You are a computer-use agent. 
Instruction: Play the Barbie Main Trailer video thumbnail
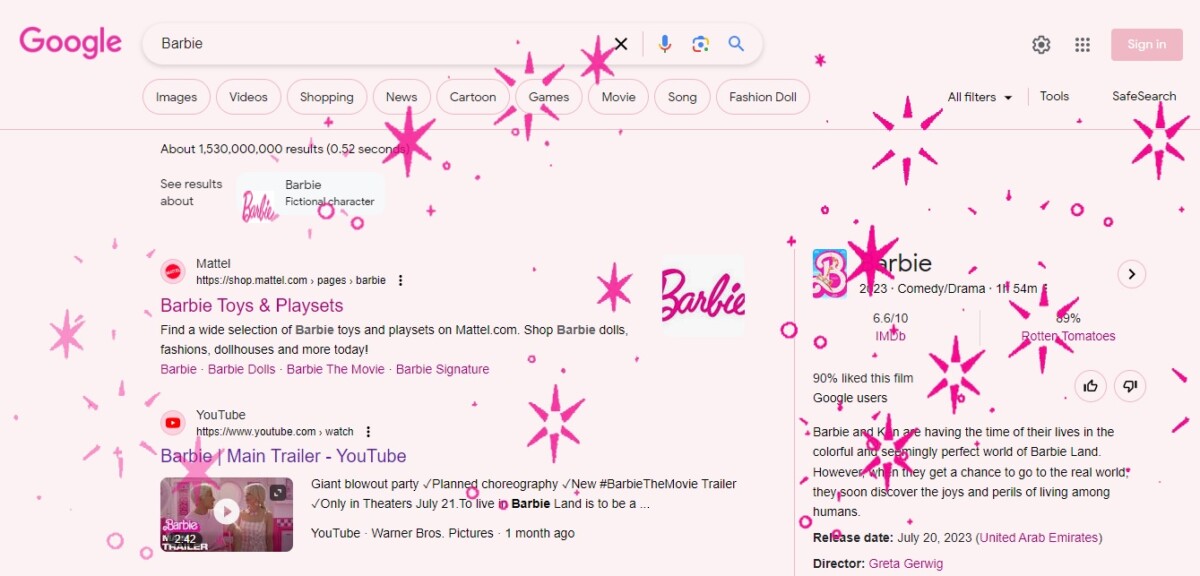point(226,514)
